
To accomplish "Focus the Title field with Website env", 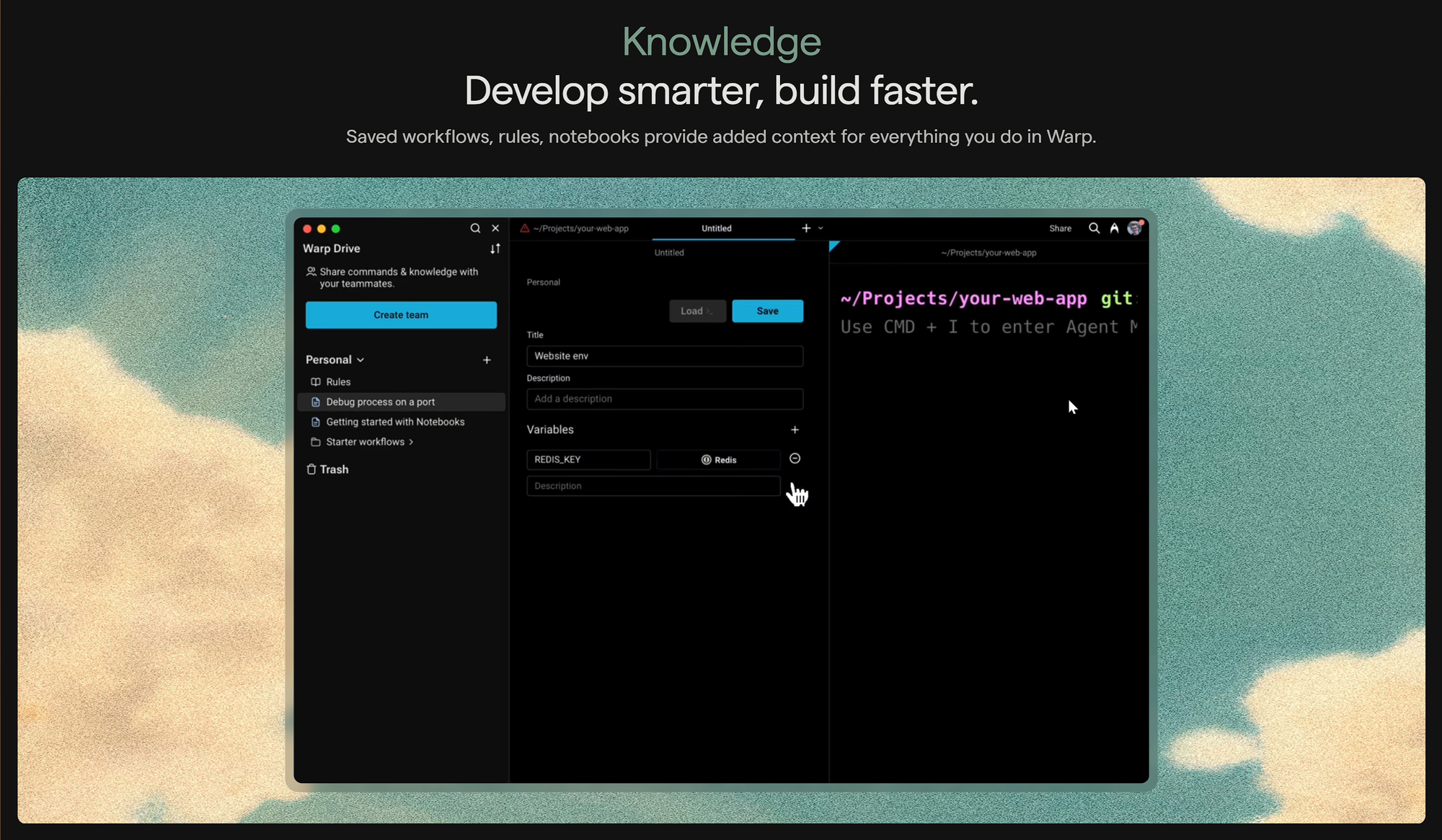I will click(665, 356).
